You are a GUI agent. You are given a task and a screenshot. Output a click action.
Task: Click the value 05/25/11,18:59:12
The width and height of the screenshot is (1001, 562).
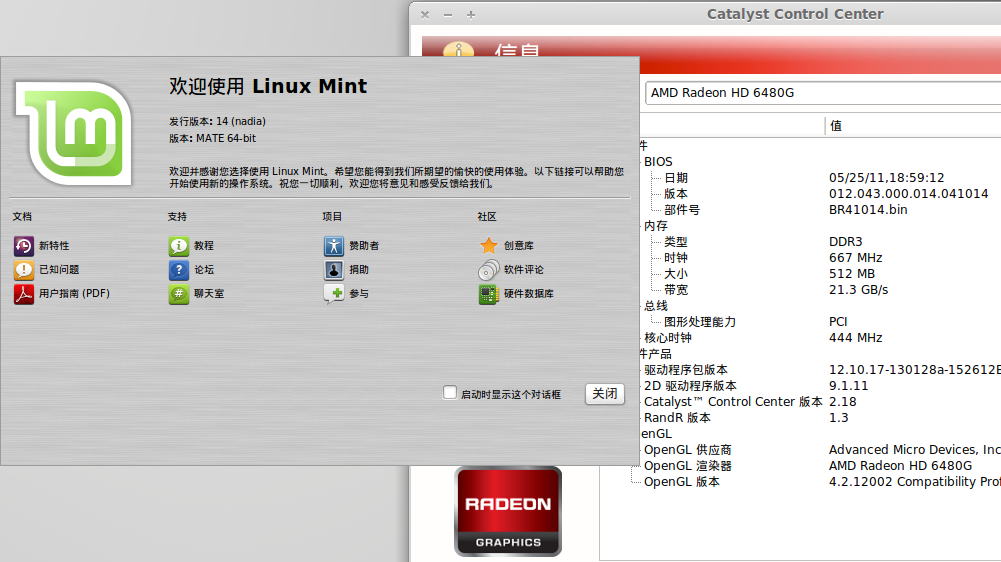click(887, 178)
